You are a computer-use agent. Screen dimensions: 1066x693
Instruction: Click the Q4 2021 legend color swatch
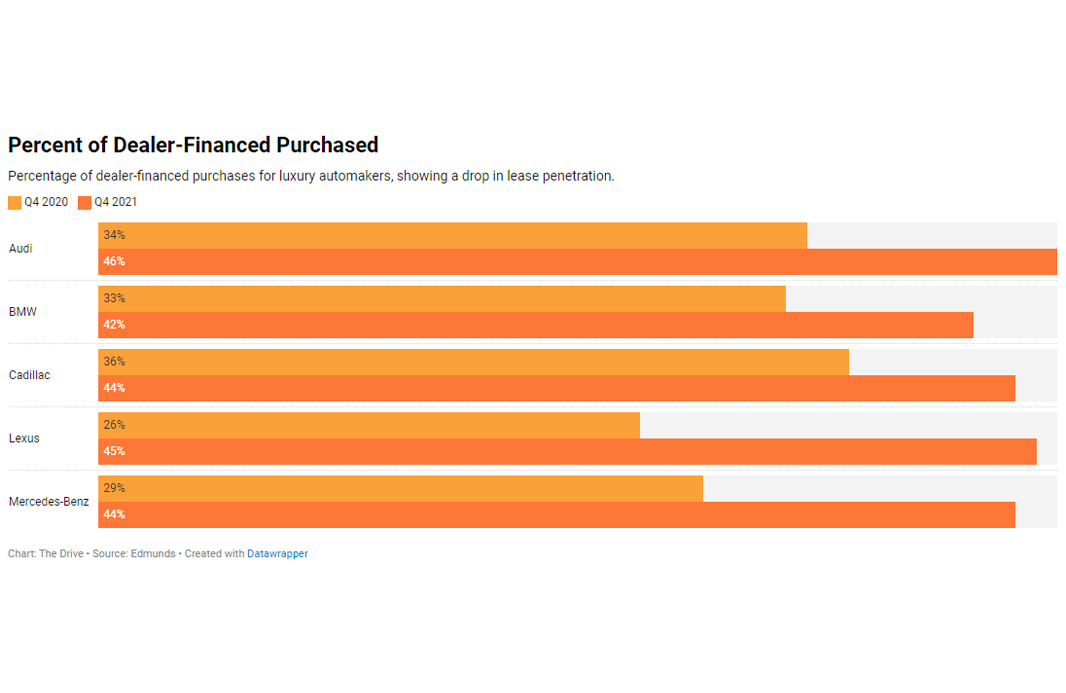click(x=85, y=203)
